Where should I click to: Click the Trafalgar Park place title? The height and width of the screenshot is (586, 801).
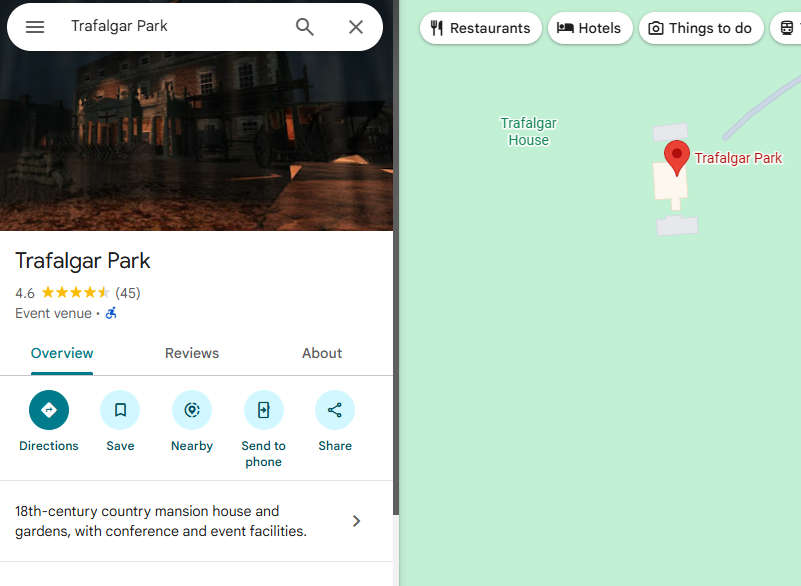point(83,261)
